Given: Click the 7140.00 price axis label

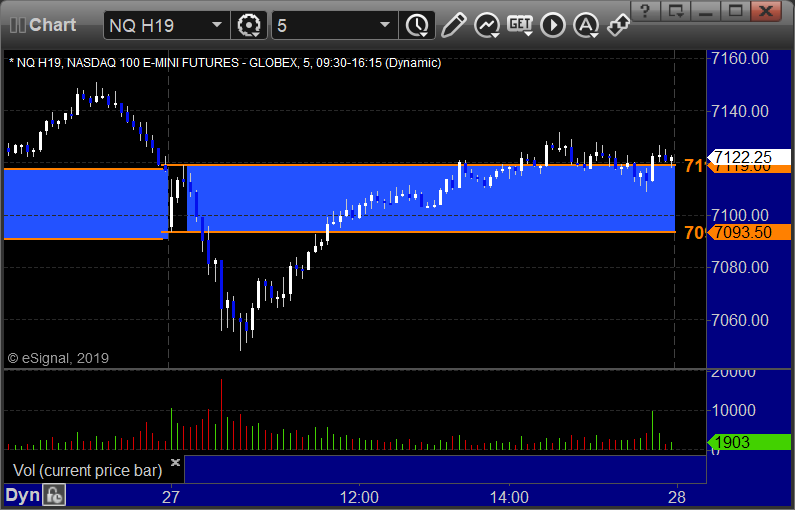Looking at the screenshot, I should [x=740, y=111].
